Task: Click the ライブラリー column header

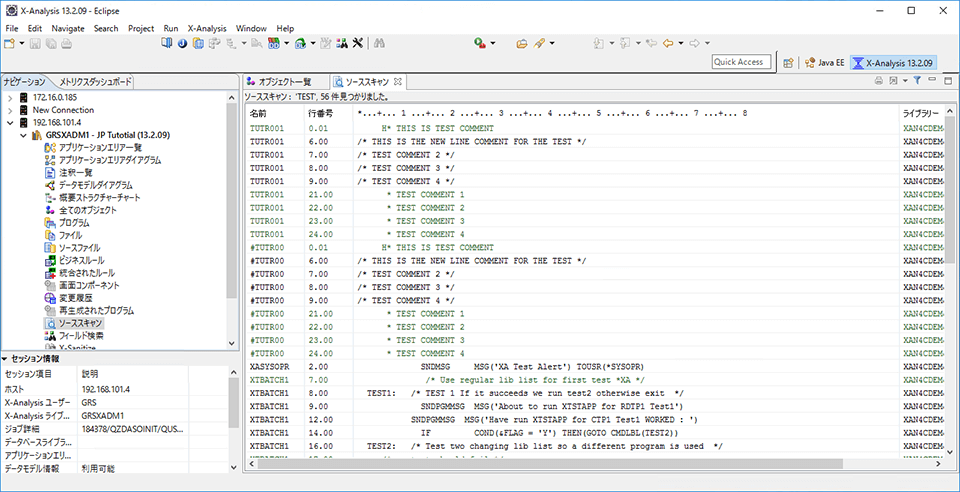Action: pos(921,114)
